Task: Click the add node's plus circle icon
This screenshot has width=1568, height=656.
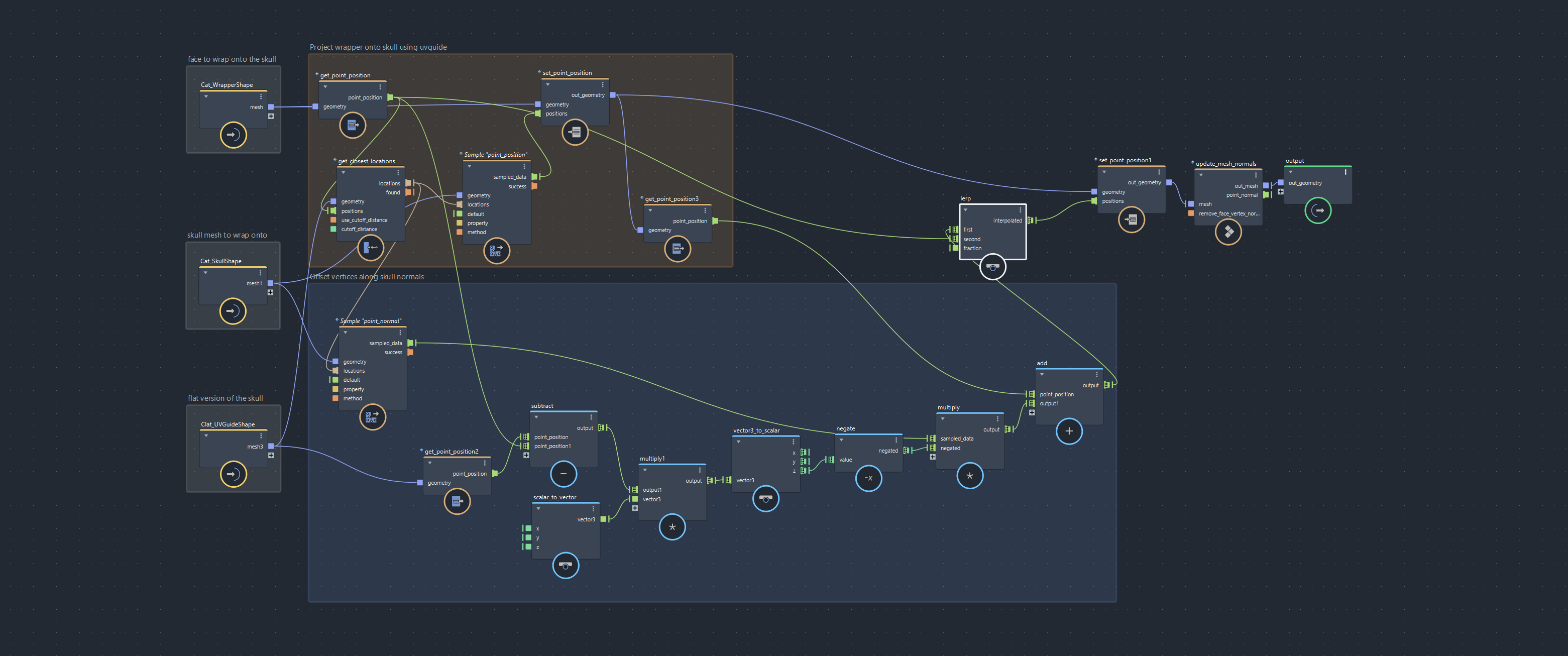Action: (1069, 431)
